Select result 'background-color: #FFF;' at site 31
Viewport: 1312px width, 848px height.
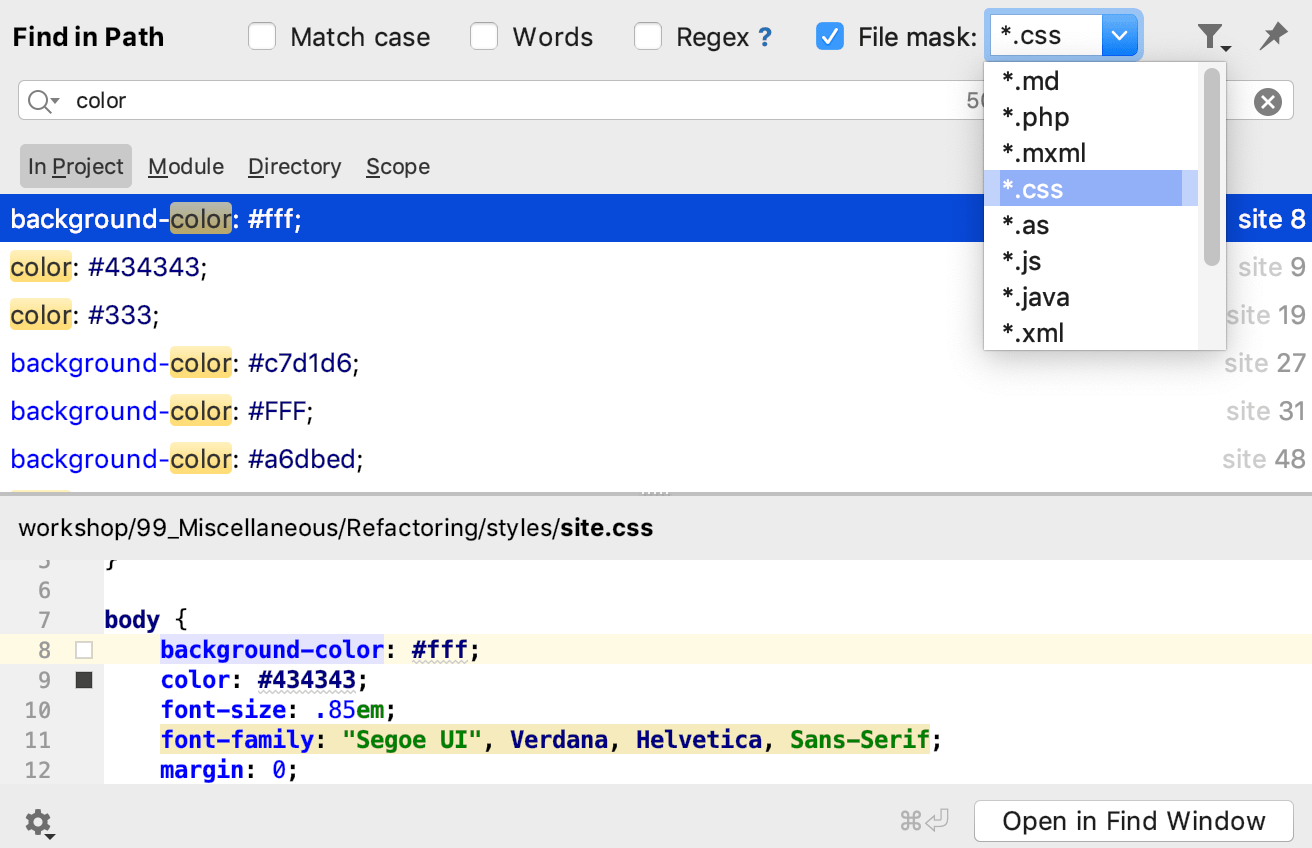(x=656, y=411)
